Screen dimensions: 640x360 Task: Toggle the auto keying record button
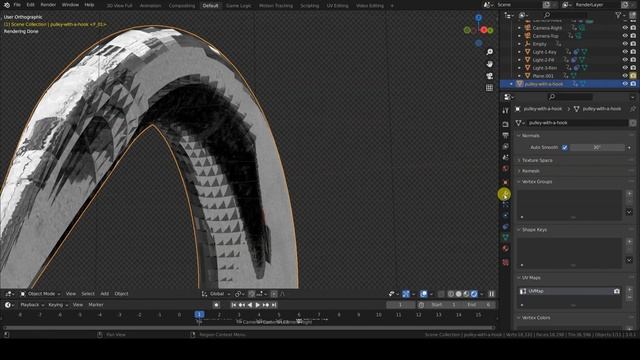[216, 305]
